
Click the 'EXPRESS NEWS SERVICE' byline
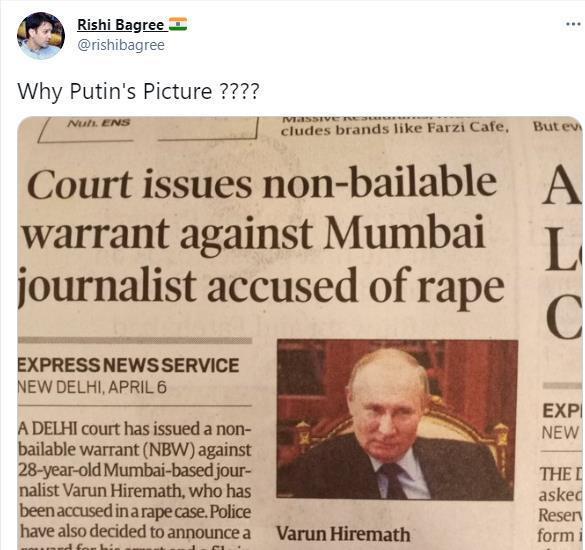128,365
